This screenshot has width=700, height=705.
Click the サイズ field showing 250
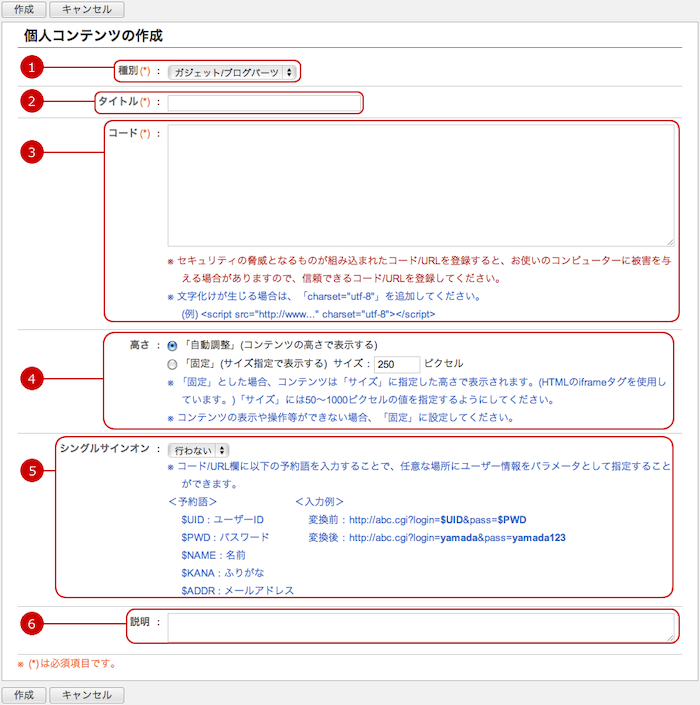tap(397, 364)
